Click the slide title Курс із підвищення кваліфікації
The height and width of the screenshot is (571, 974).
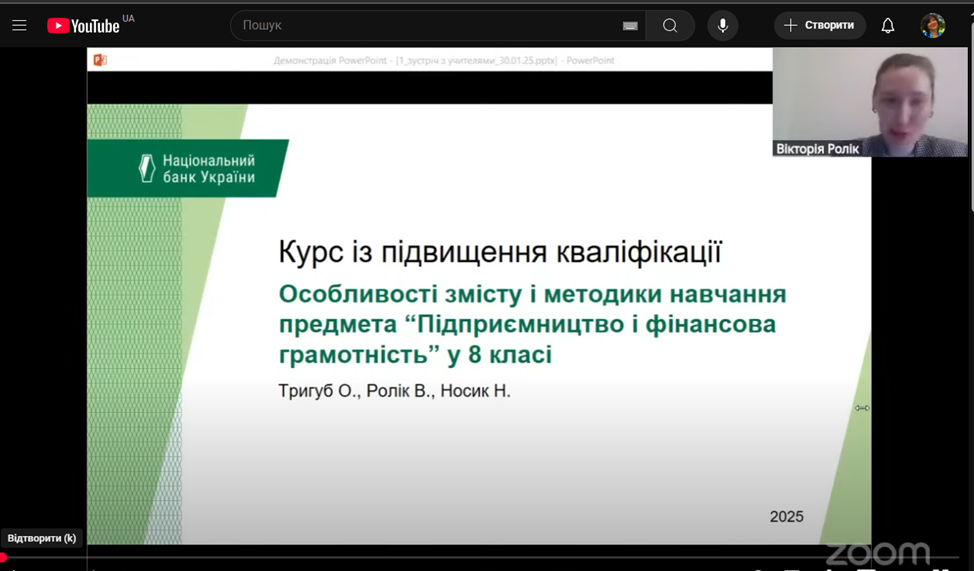tap(499, 252)
